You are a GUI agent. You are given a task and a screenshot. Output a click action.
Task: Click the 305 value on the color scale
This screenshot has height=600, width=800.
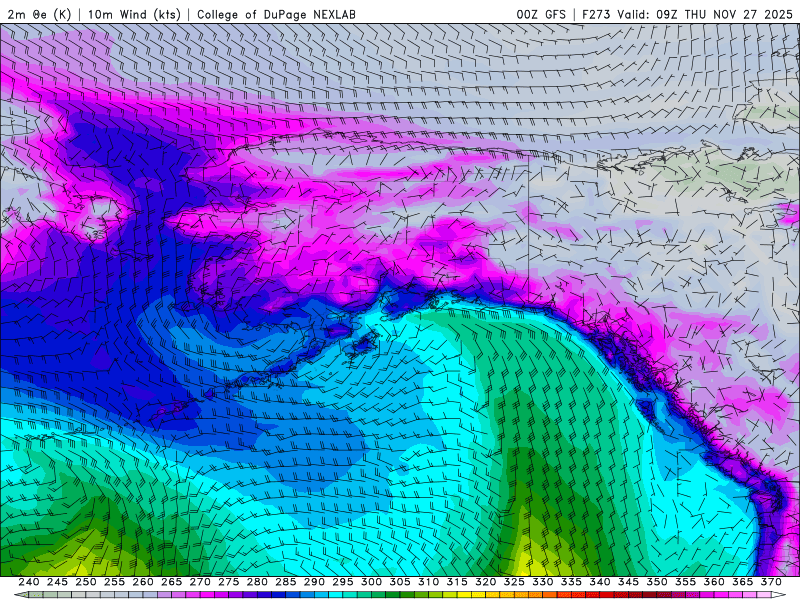pos(400,582)
